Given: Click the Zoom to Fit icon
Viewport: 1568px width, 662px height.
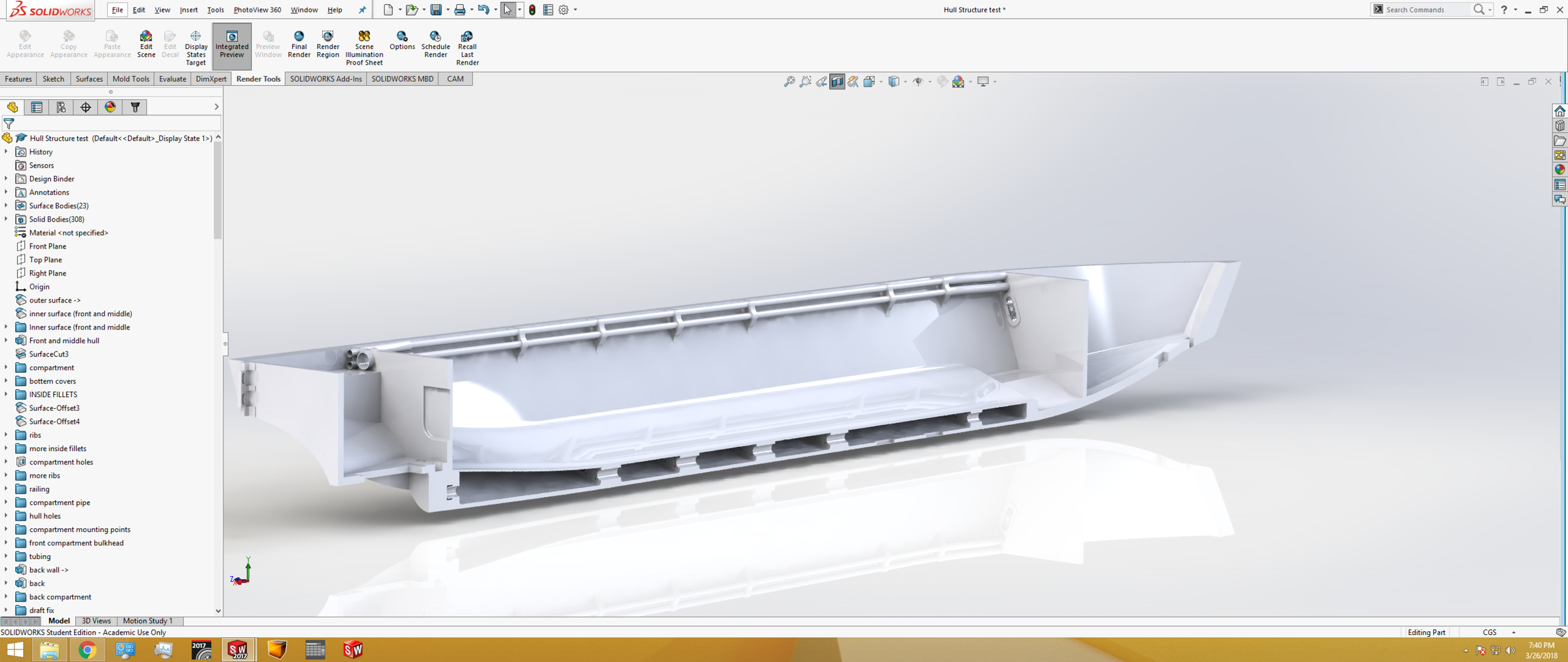Looking at the screenshot, I should [x=790, y=82].
